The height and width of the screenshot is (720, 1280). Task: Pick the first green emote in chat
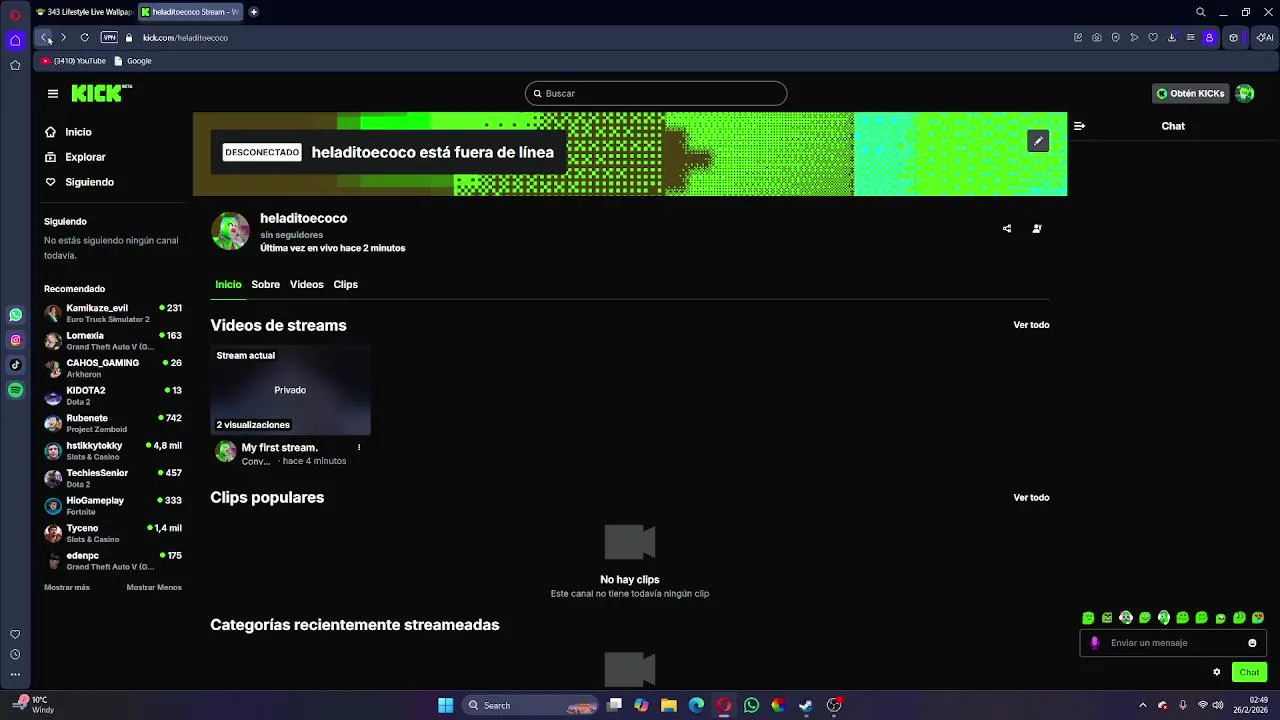coord(1088,618)
